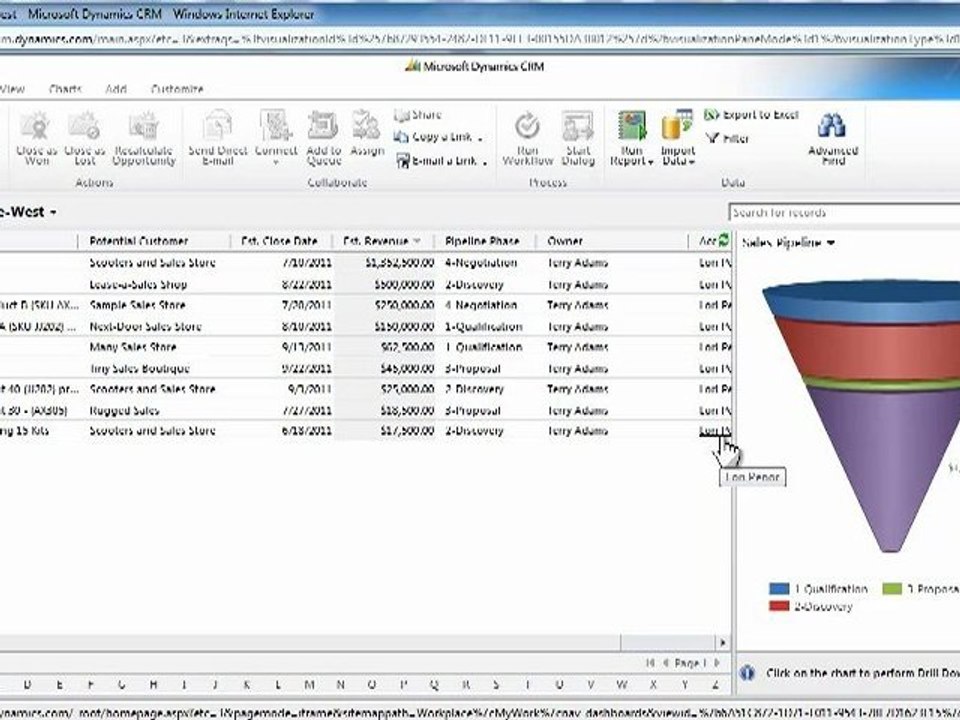Screen dimensions: 960x720
Task: Click the Search for records field
Action: click(845, 213)
